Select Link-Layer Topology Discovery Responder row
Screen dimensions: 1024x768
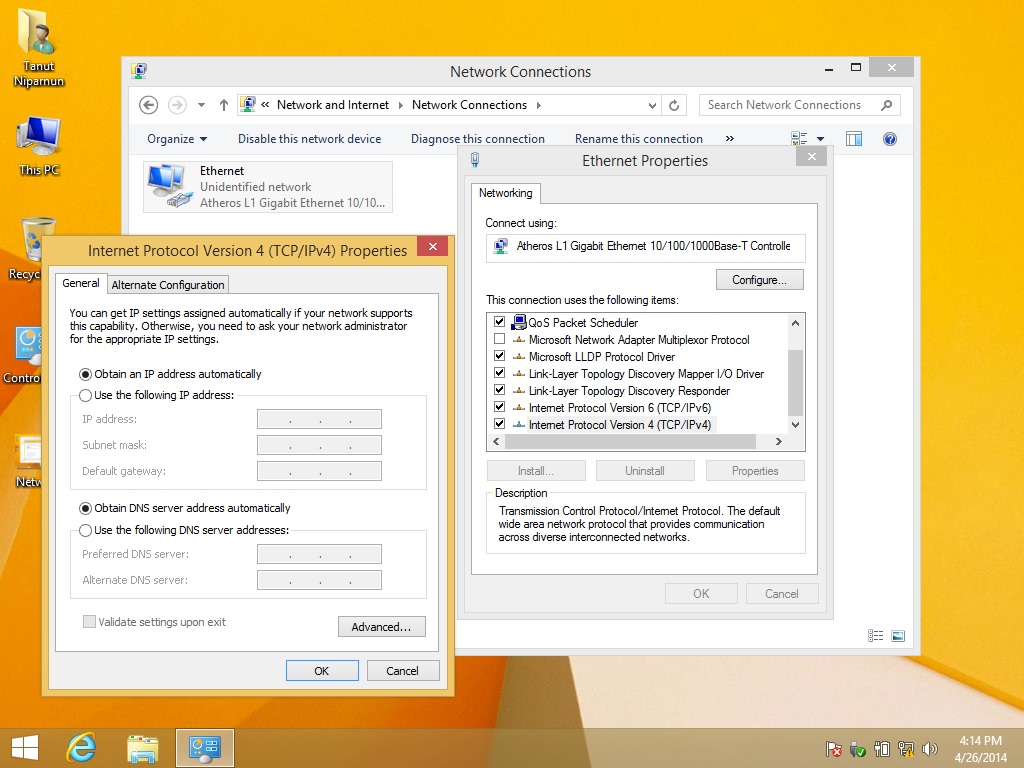coord(630,391)
